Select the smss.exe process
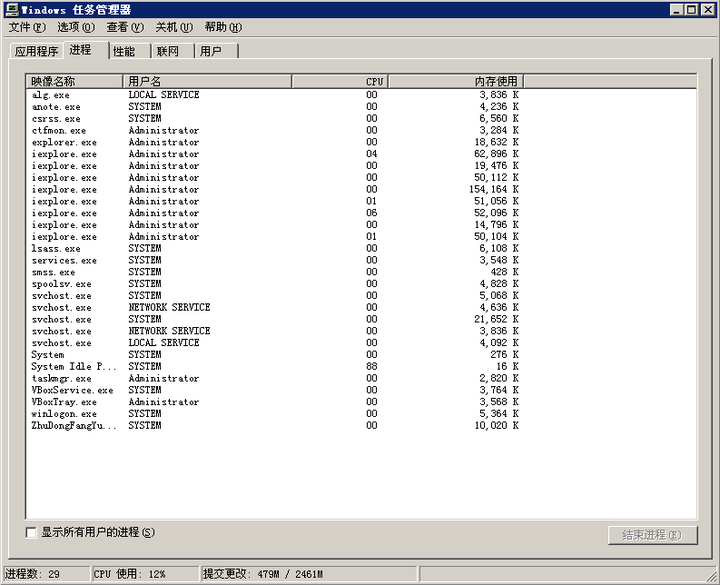This screenshot has width=720, height=585. 275,272
